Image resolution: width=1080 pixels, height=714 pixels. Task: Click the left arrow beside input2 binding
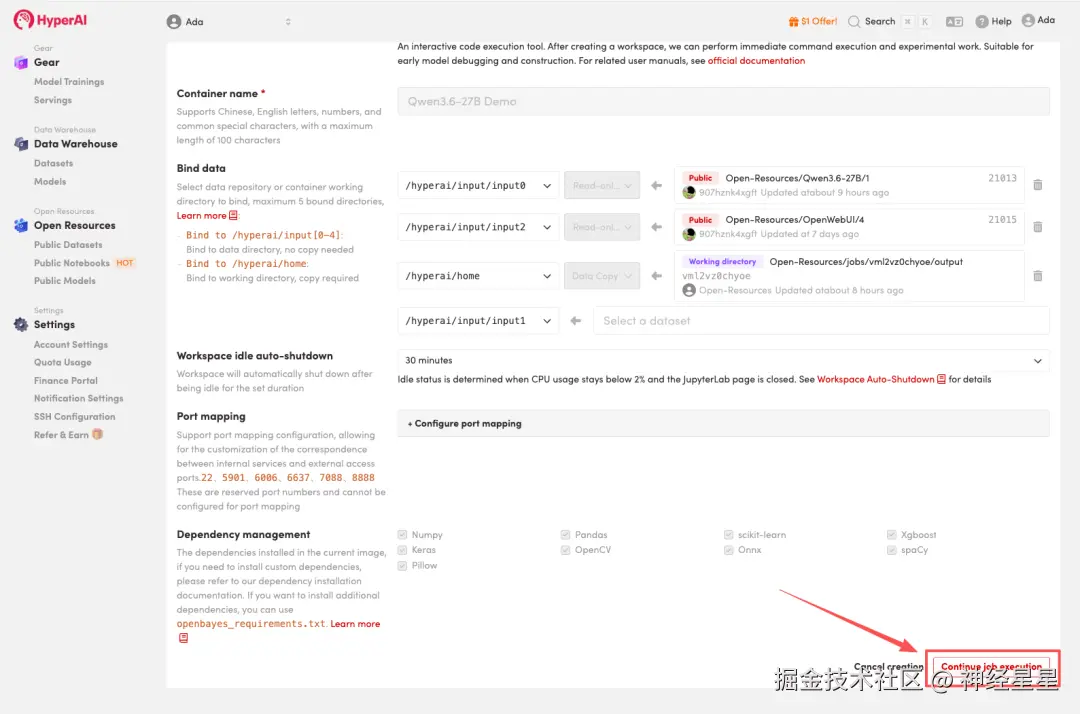point(656,227)
